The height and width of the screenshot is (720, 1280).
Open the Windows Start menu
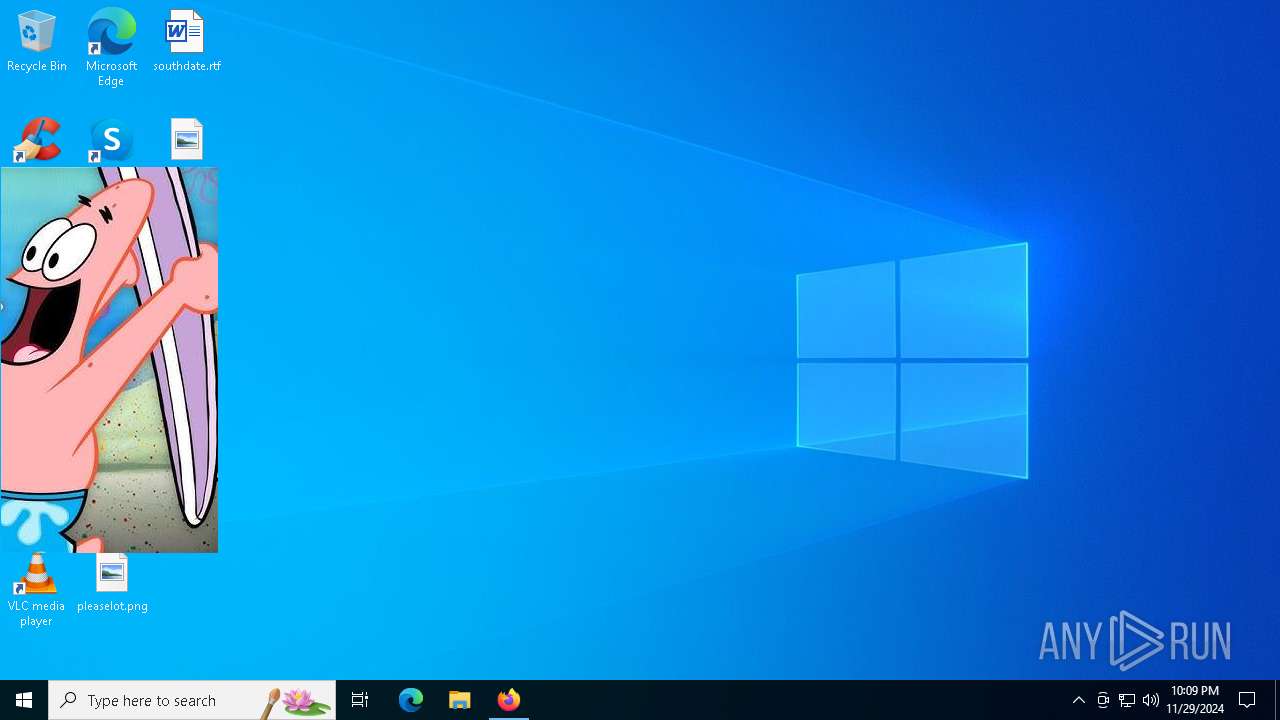tap(24, 700)
